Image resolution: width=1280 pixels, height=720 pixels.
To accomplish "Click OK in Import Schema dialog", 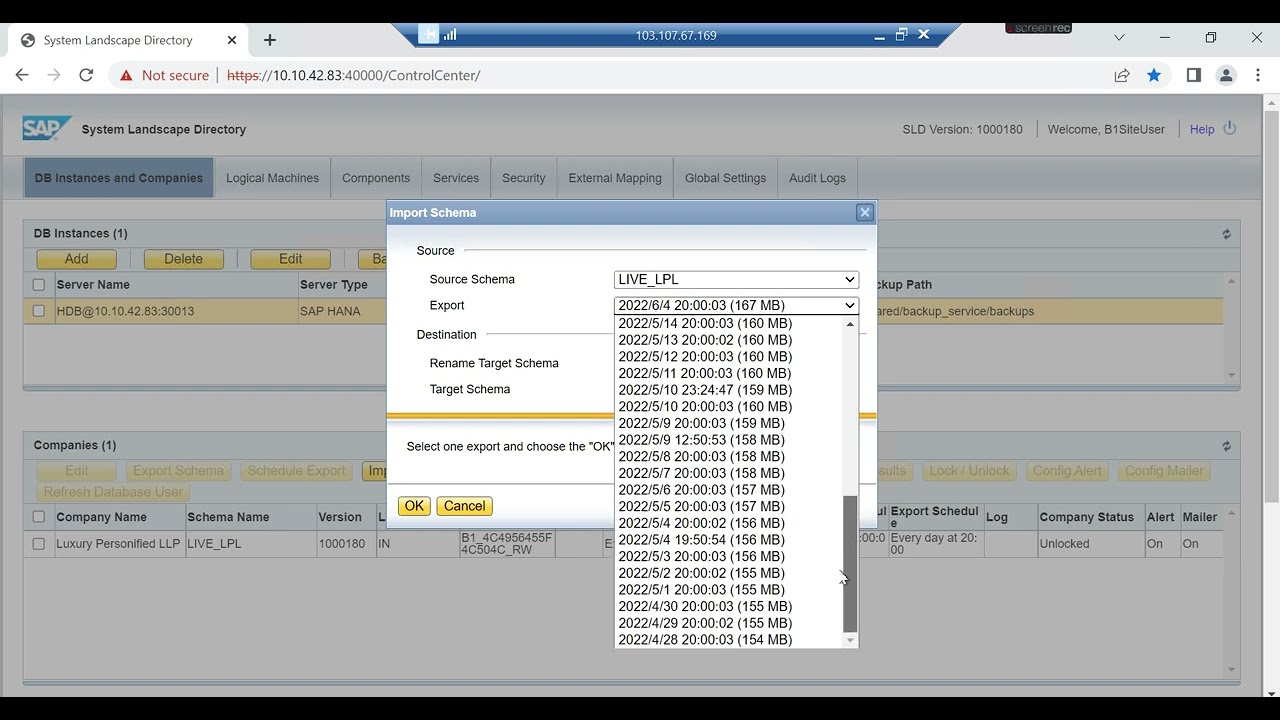I will 414,506.
